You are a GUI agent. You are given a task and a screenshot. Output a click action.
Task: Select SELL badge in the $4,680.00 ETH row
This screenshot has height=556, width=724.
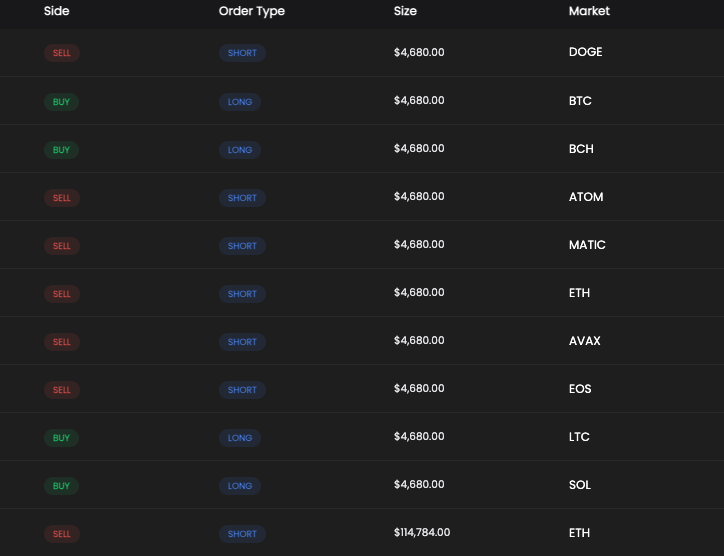pyautogui.click(x=62, y=294)
